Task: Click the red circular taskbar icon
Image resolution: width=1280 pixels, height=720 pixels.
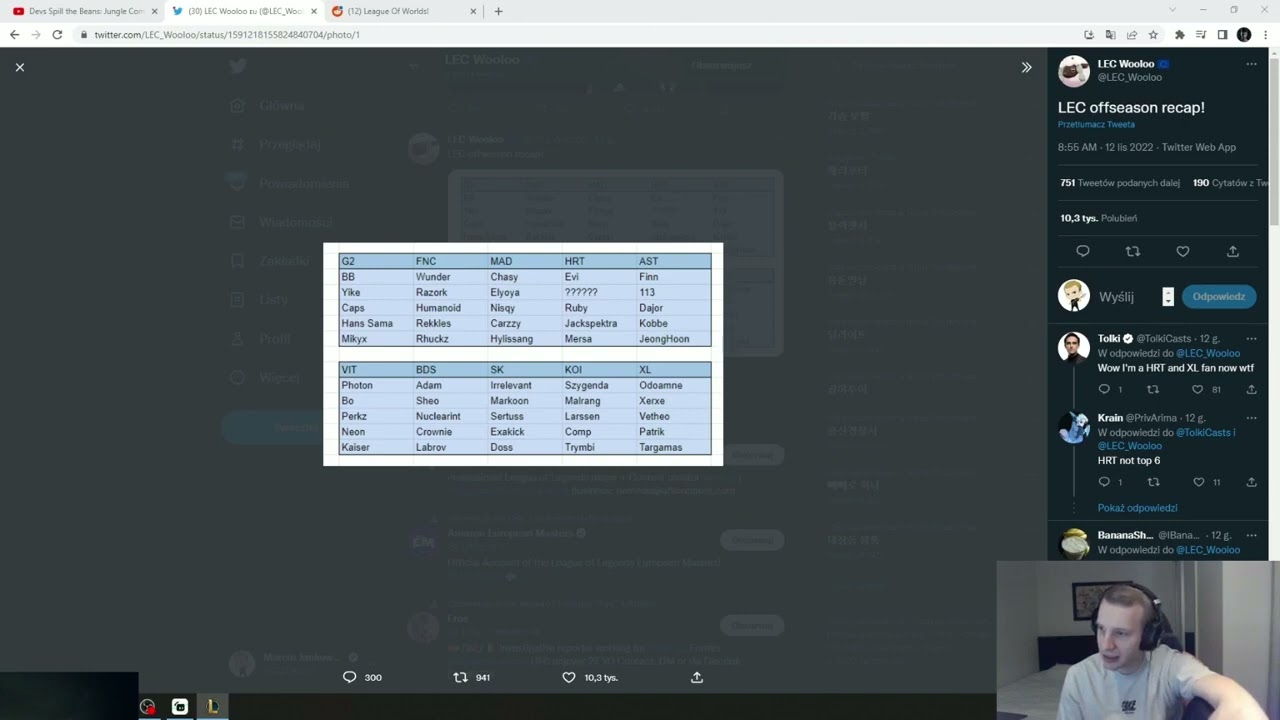Action: coord(148,707)
